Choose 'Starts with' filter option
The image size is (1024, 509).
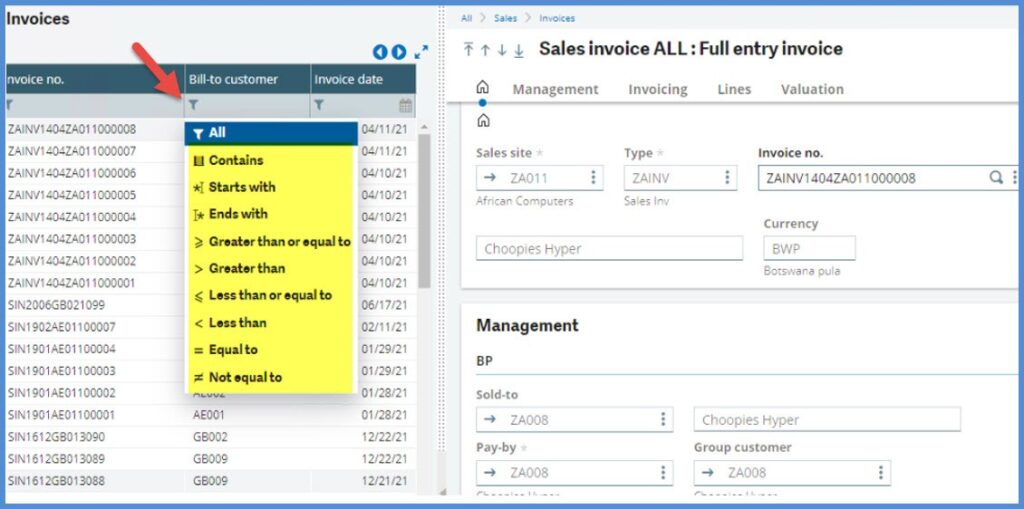tap(241, 187)
